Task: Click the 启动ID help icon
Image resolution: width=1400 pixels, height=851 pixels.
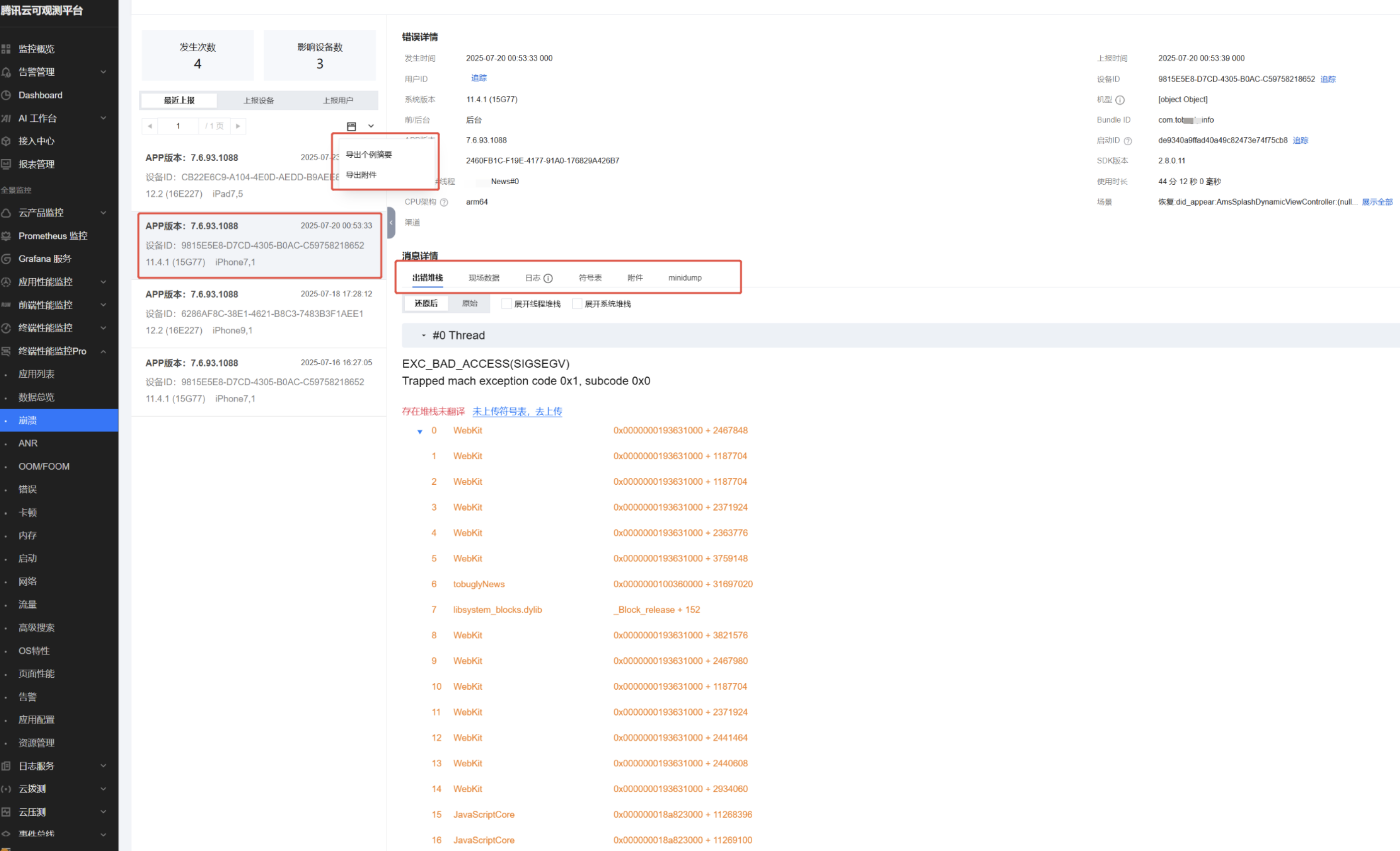Action: [1127, 141]
